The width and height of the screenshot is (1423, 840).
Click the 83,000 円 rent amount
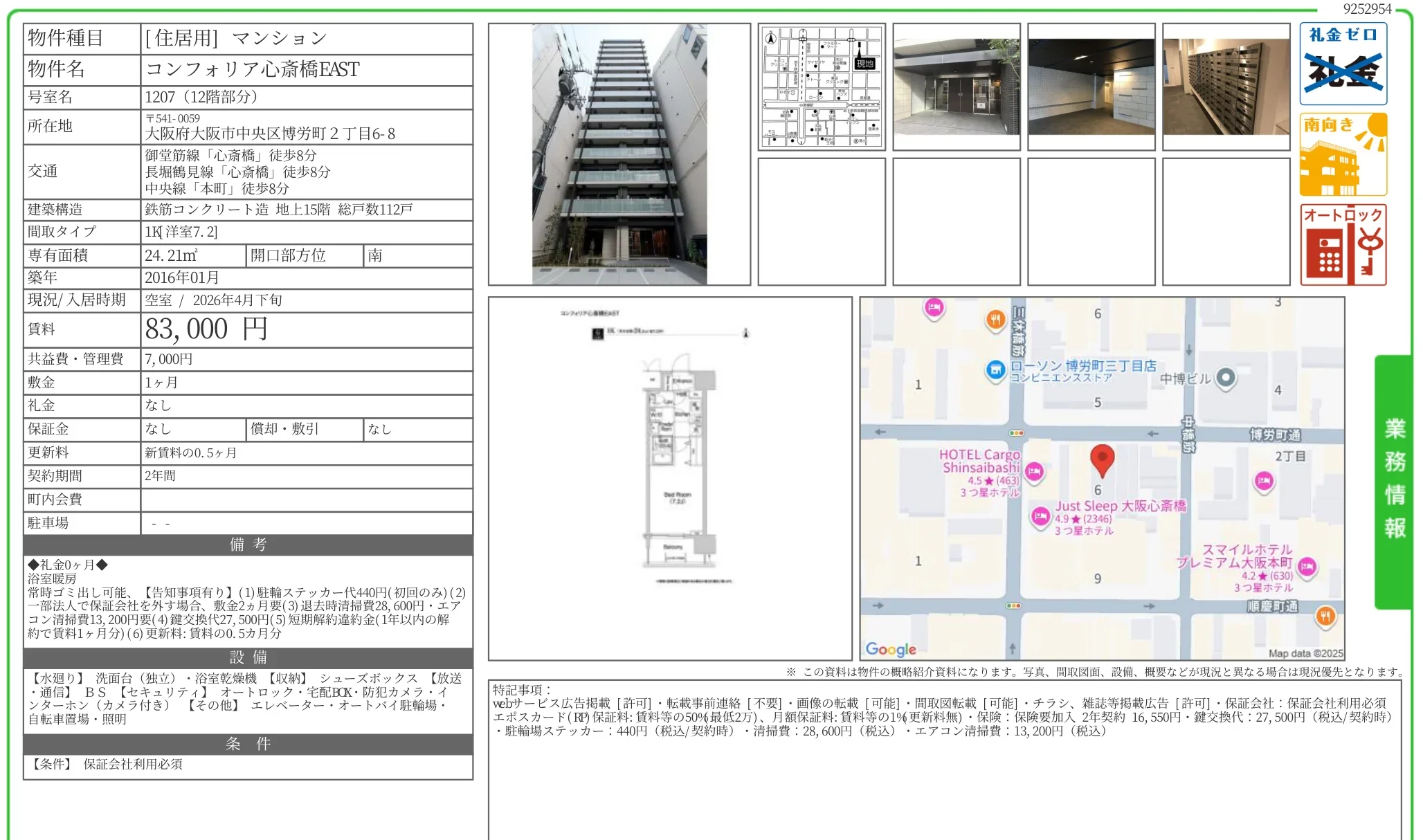[x=206, y=329]
